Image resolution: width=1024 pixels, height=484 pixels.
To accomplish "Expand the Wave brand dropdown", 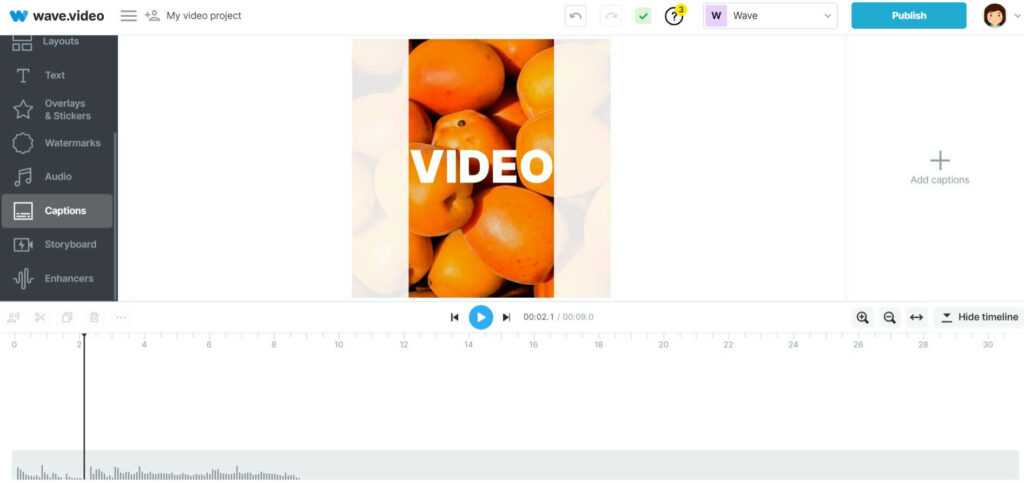I will (770, 16).
